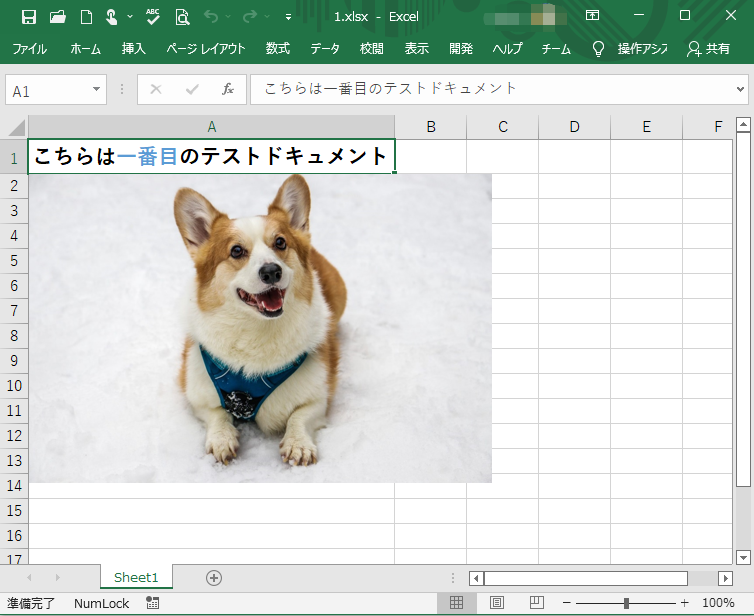Expand touch/mouse mode dropdown arrow
This screenshot has height=616, width=754.
(x=130, y=16)
